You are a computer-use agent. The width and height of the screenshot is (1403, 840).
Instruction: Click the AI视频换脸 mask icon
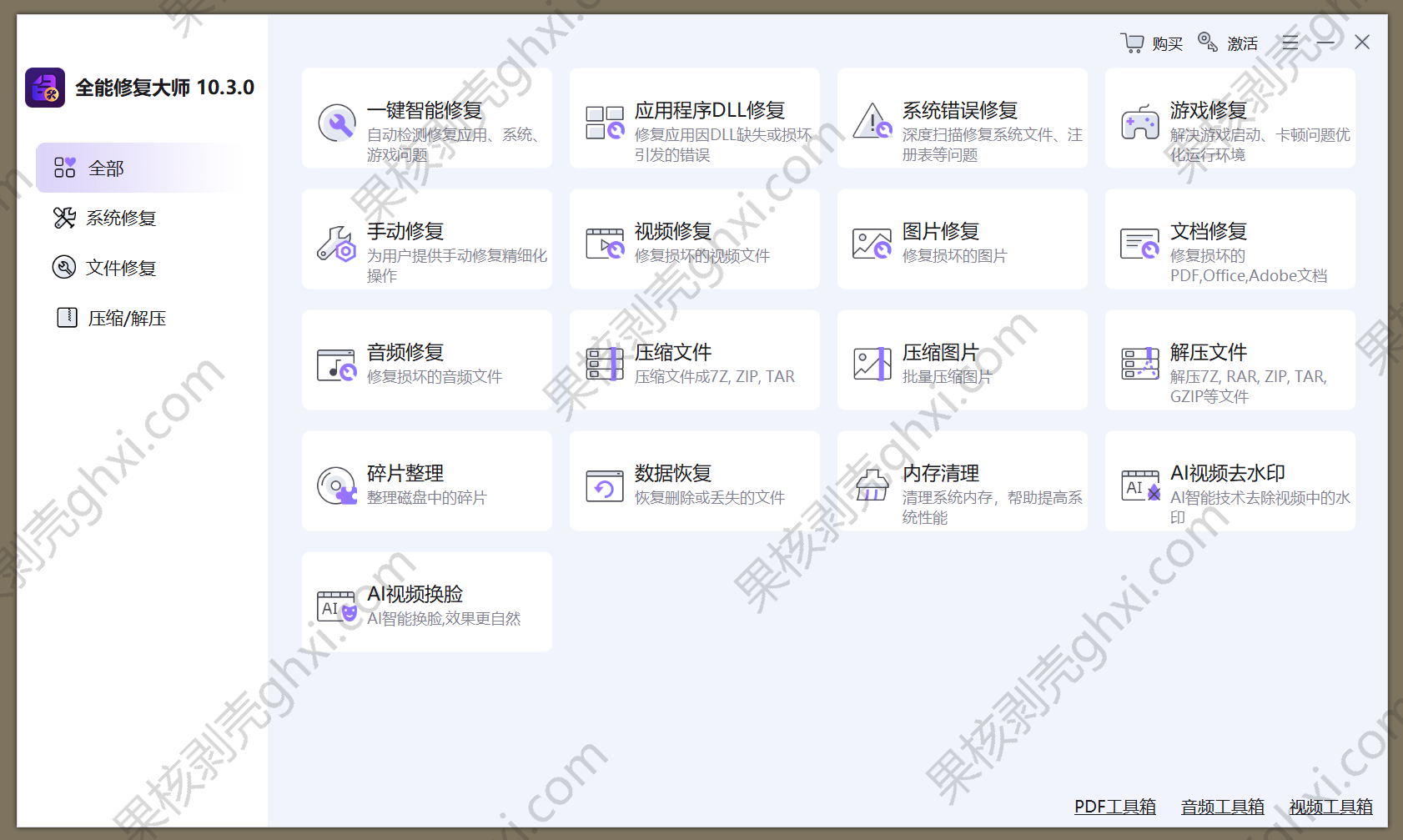(x=337, y=606)
